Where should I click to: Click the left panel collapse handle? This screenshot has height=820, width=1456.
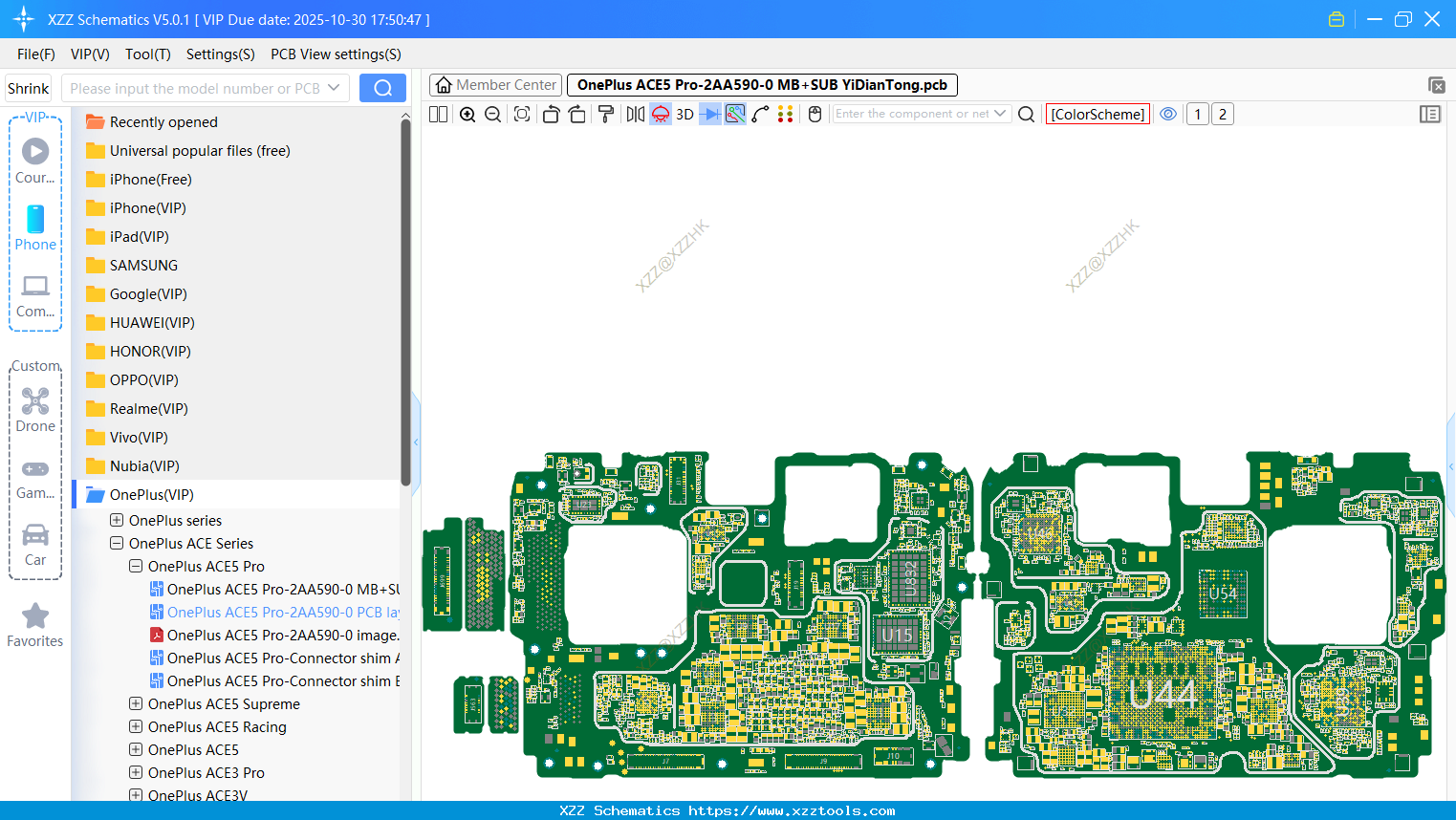[416, 442]
